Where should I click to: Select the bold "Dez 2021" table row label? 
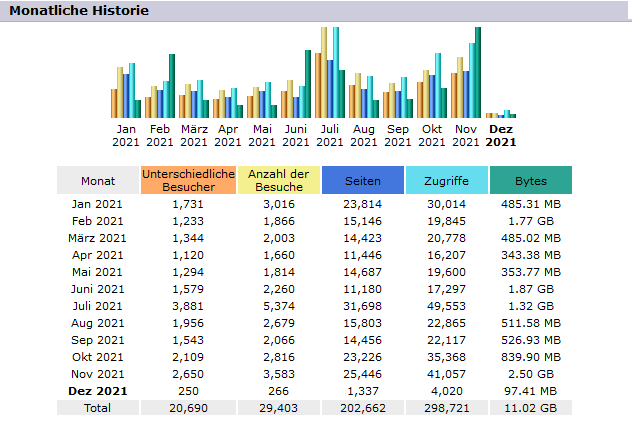(x=98, y=390)
